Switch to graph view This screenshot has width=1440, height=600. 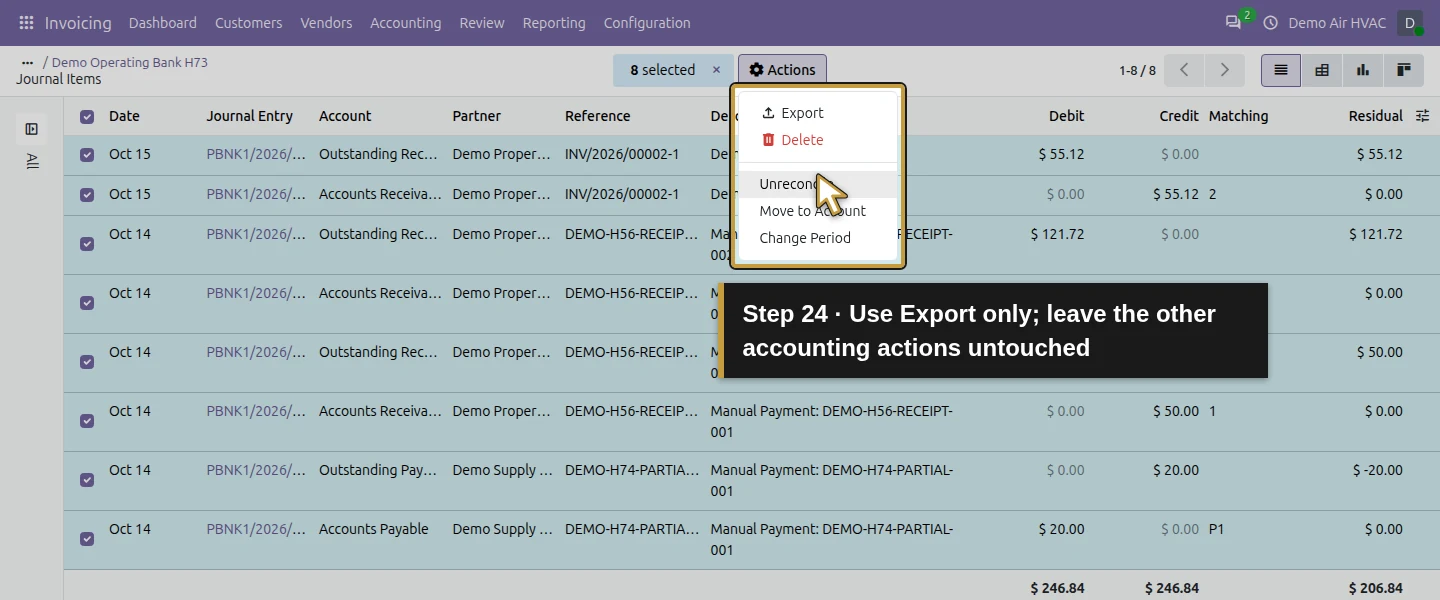1363,70
